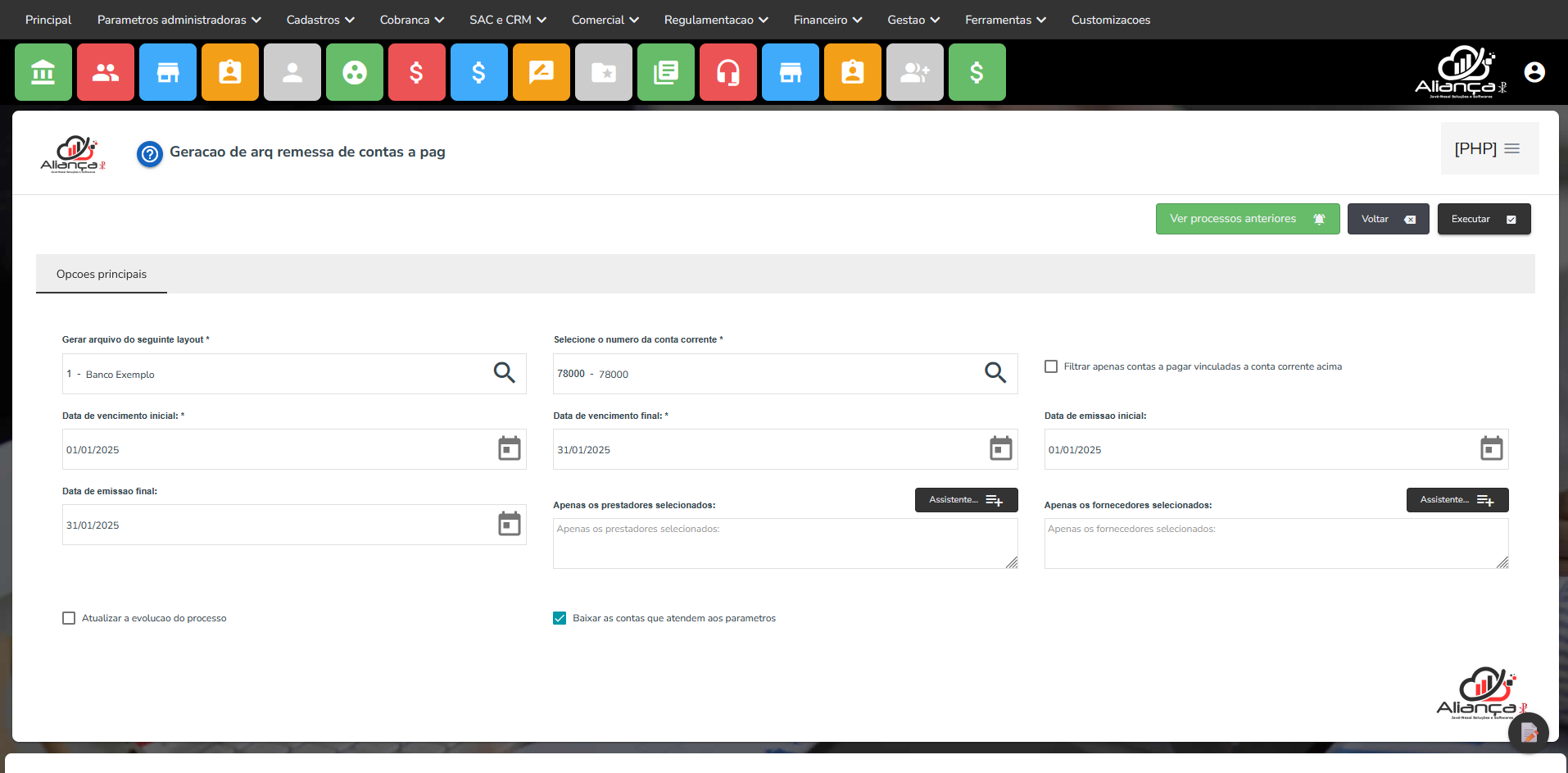Viewport: 1568px width, 773px height.
Task: Open calendar for Data de vencimento inicial
Action: [509, 448]
